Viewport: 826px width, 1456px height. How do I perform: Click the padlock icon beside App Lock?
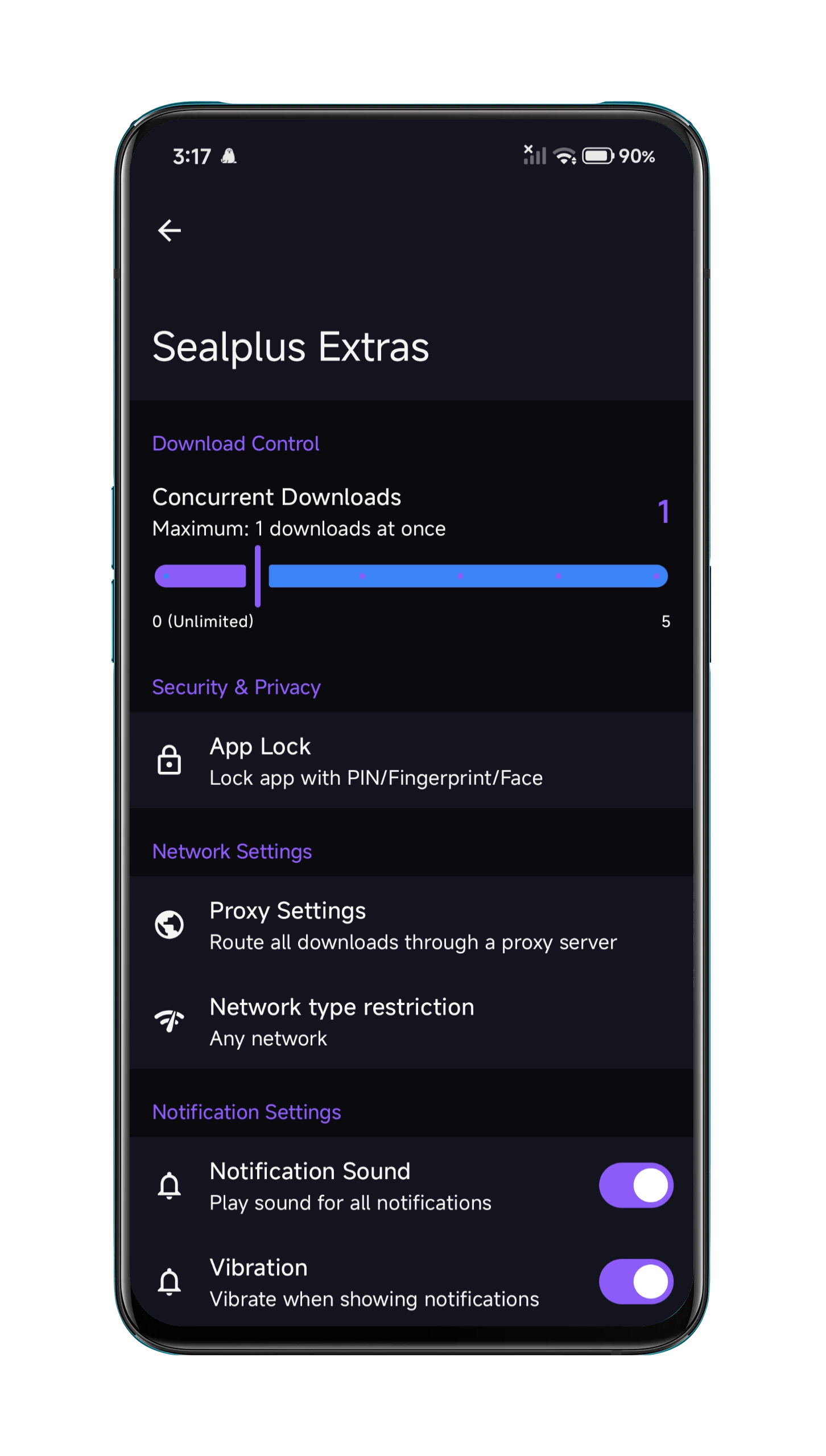pos(170,760)
